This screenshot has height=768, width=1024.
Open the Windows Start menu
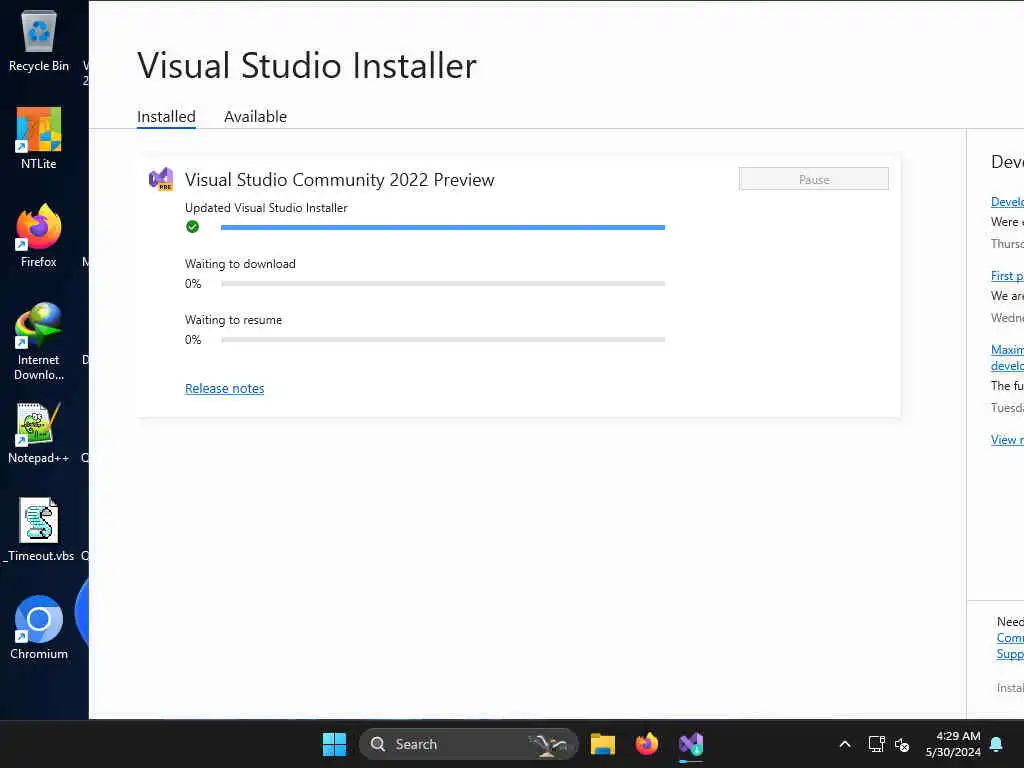tap(334, 744)
